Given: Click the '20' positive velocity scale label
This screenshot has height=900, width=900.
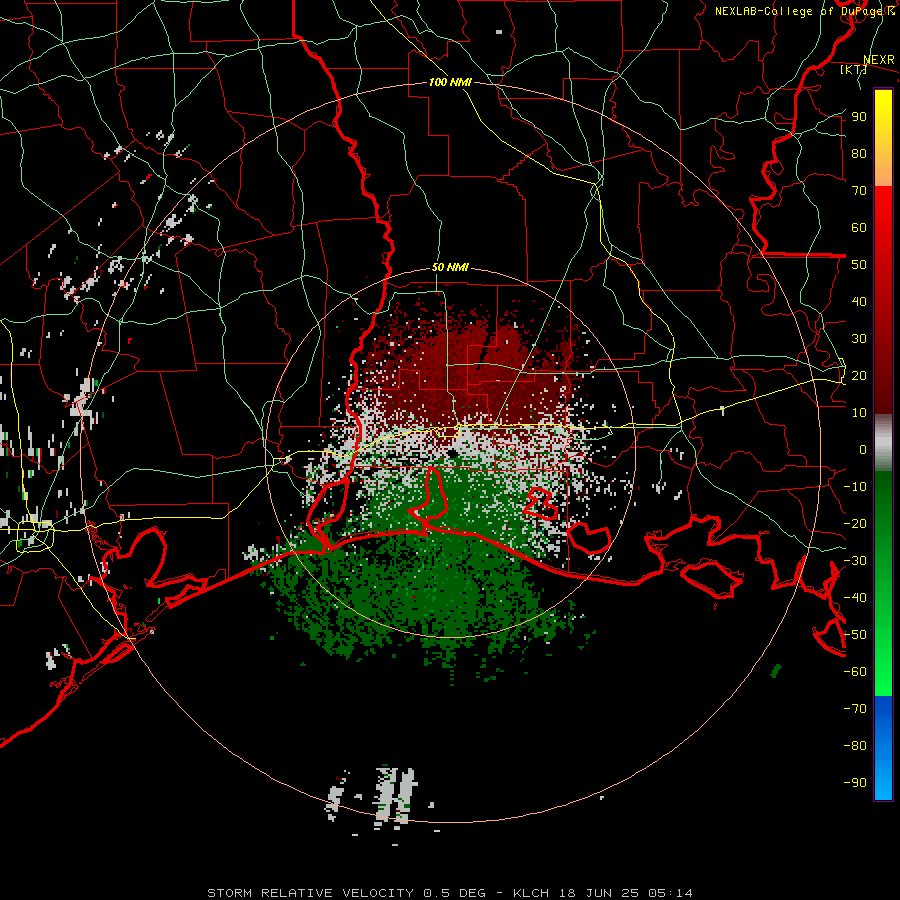Looking at the screenshot, I should click(x=859, y=376).
